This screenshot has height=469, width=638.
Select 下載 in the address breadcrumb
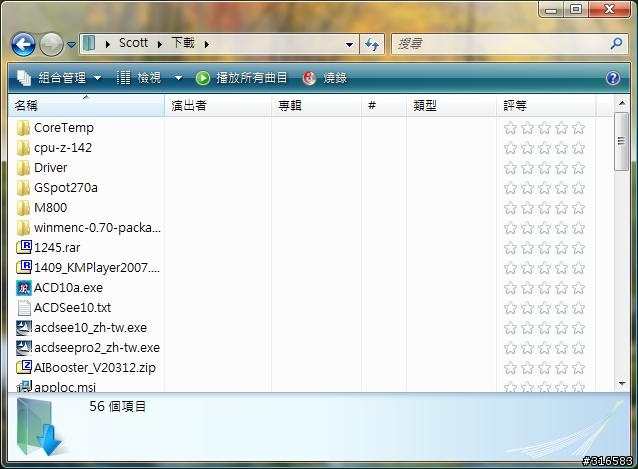coord(183,43)
